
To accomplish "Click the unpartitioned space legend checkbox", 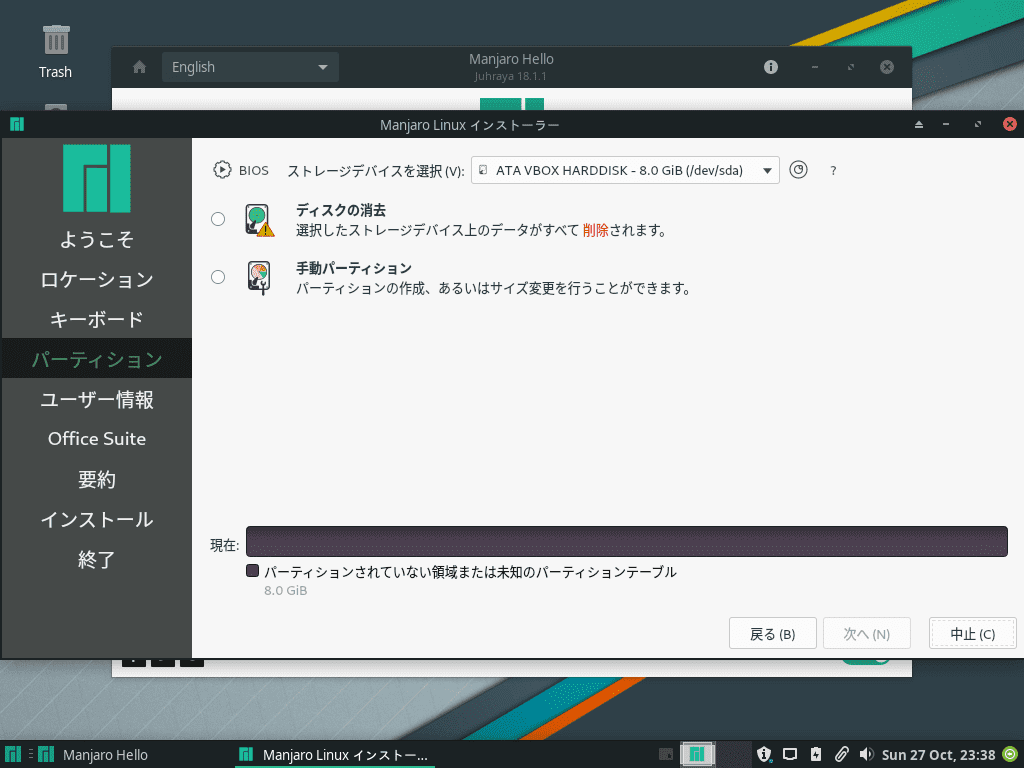I will 253,570.
